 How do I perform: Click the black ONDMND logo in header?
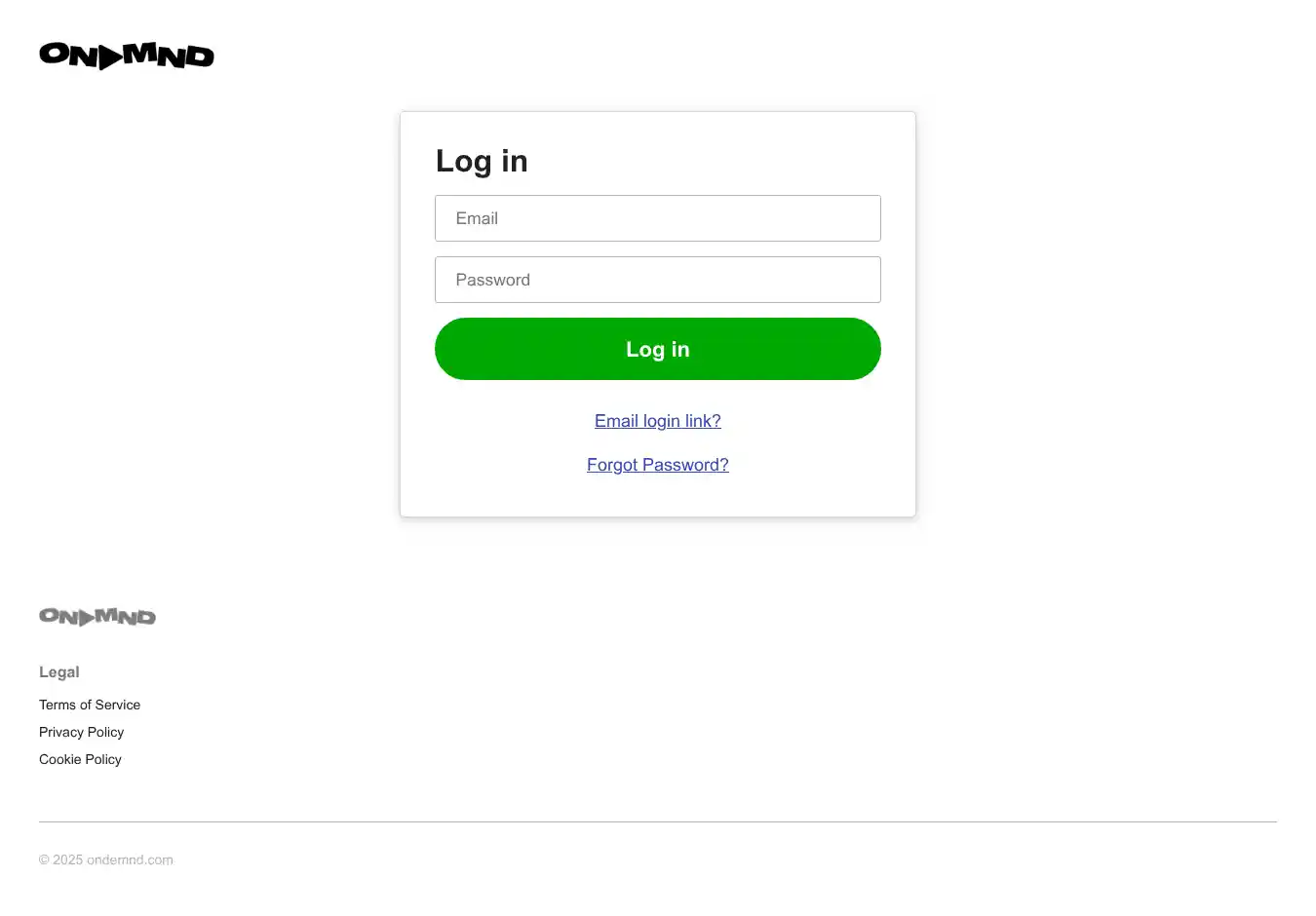click(127, 56)
